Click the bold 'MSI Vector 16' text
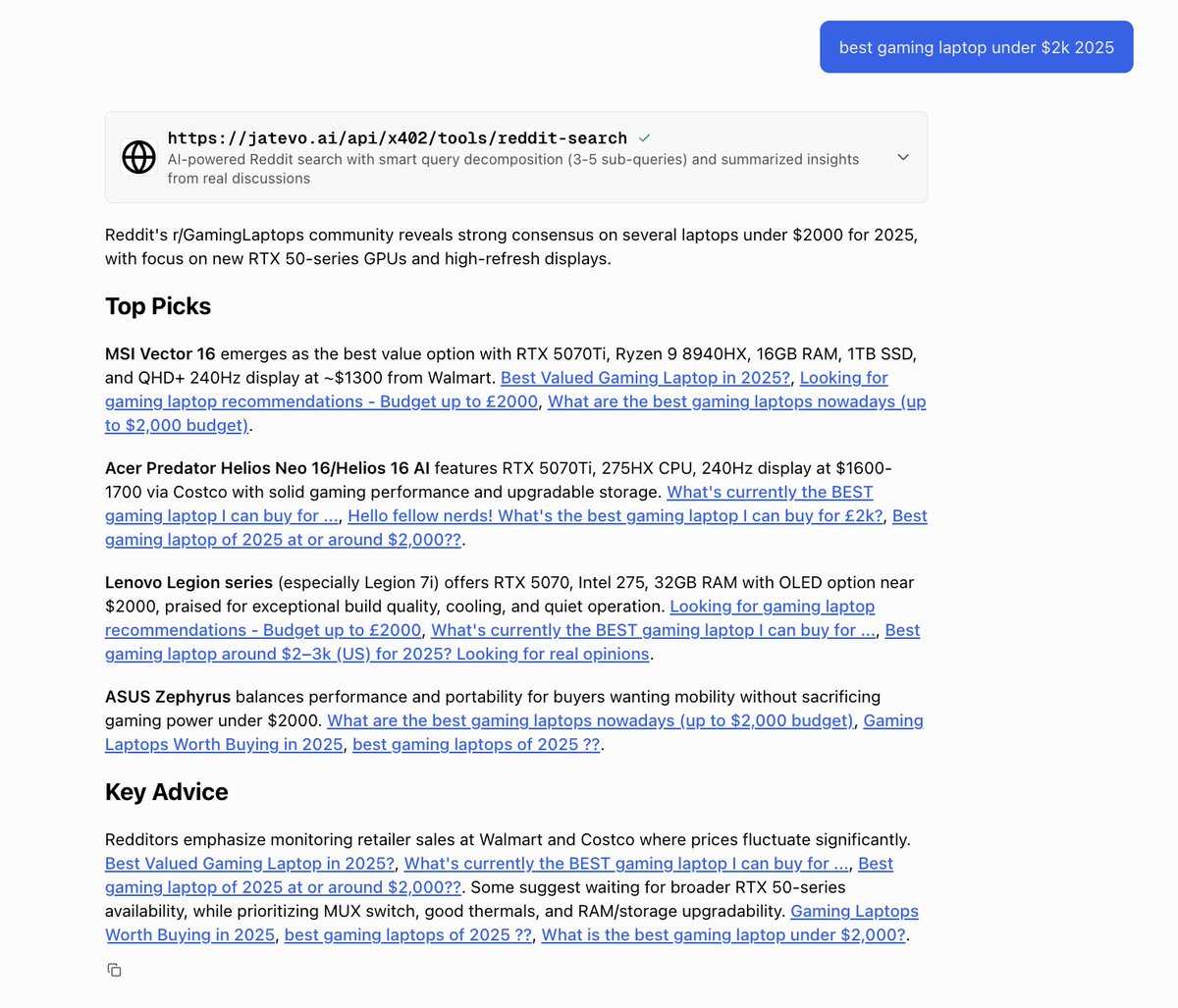This screenshot has height=1008, width=1178. click(x=160, y=354)
